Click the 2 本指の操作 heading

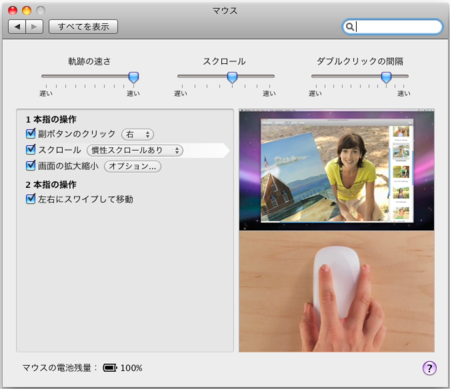click(x=51, y=185)
